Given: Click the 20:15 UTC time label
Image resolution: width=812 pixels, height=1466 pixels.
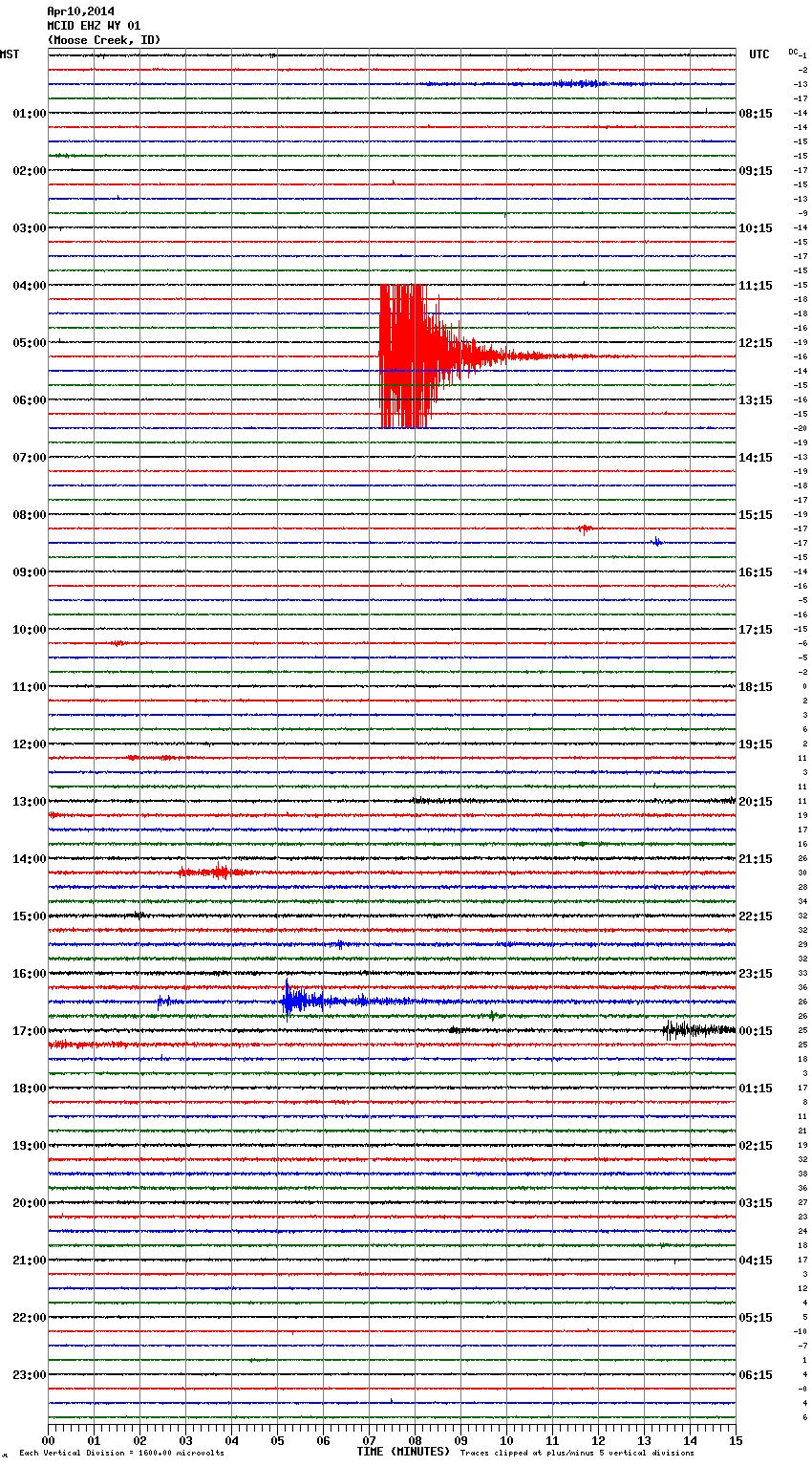Looking at the screenshot, I should coord(756,802).
